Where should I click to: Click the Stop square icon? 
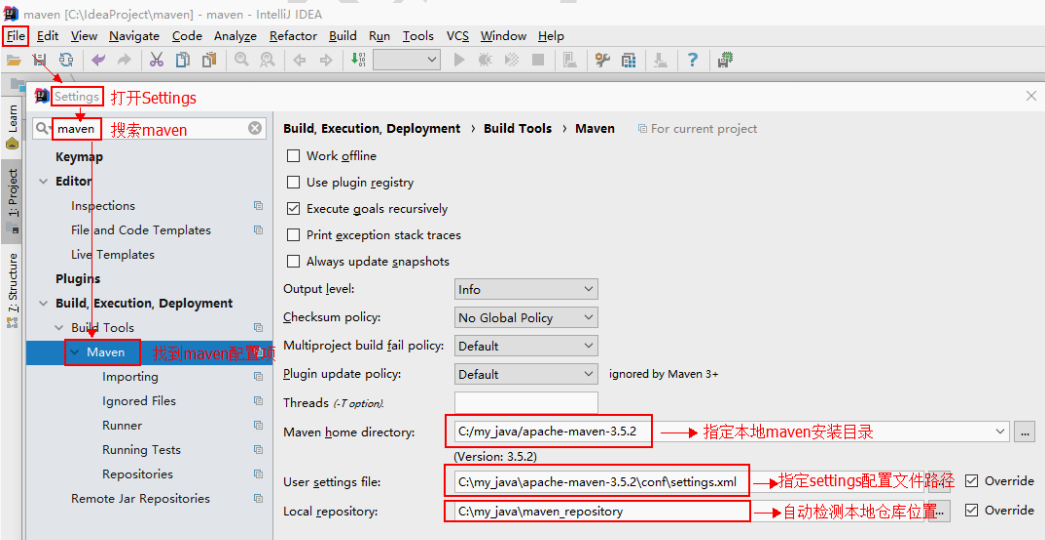tap(538, 61)
